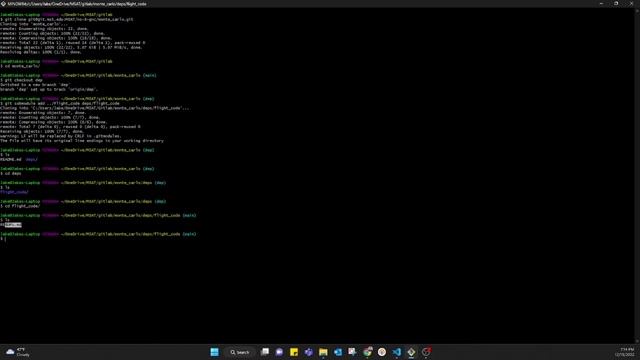Click the Git Bash taskbar icon
This screenshot has height=360, width=640.
pyautogui.click(x=411, y=352)
